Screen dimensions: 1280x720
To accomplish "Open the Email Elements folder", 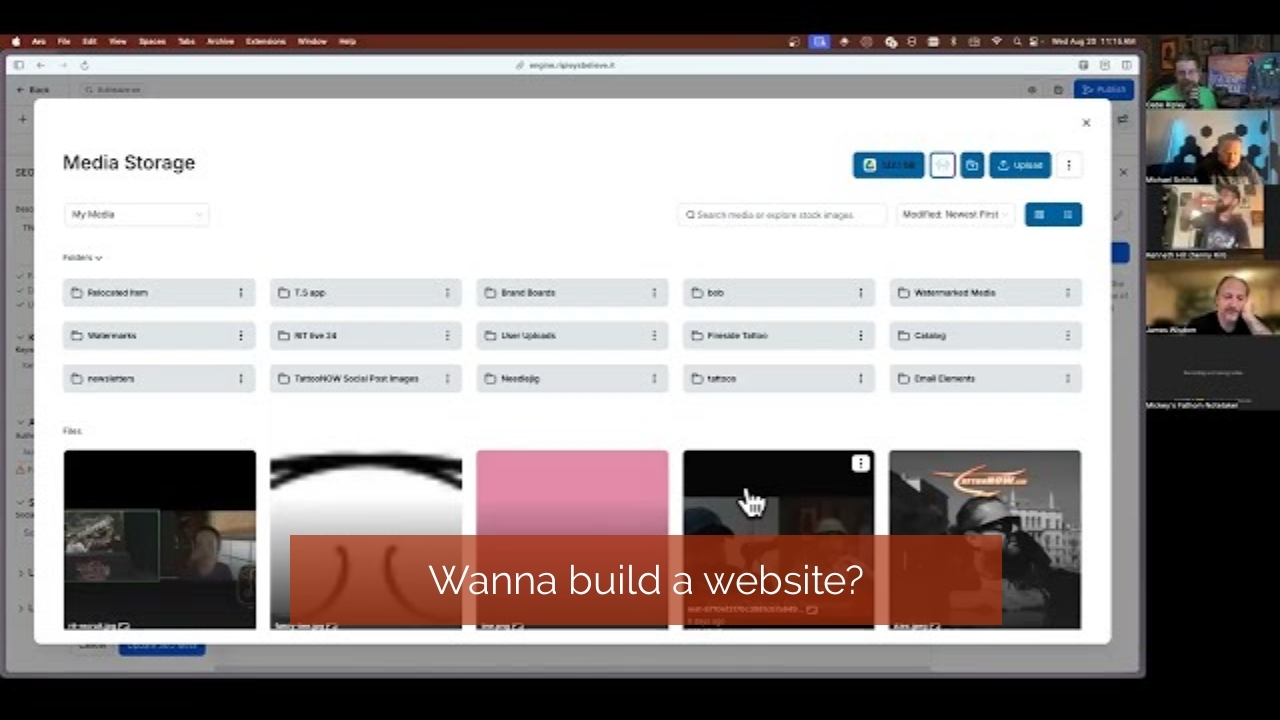I will click(985, 379).
